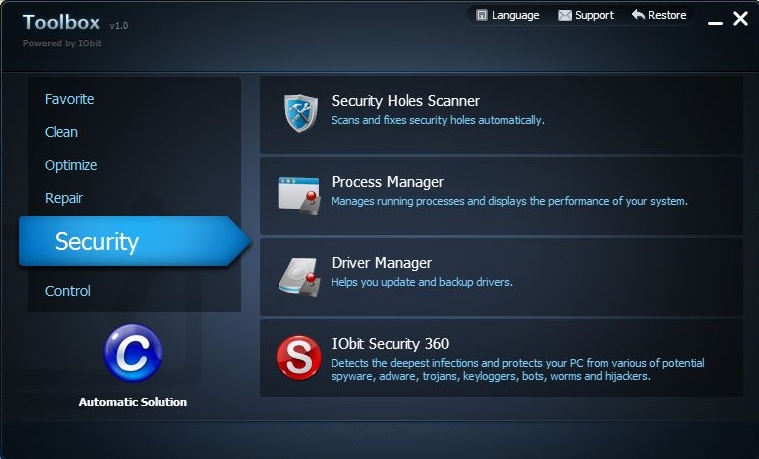Image resolution: width=759 pixels, height=459 pixels.
Task: Go to the Repair category
Action: (x=64, y=199)
